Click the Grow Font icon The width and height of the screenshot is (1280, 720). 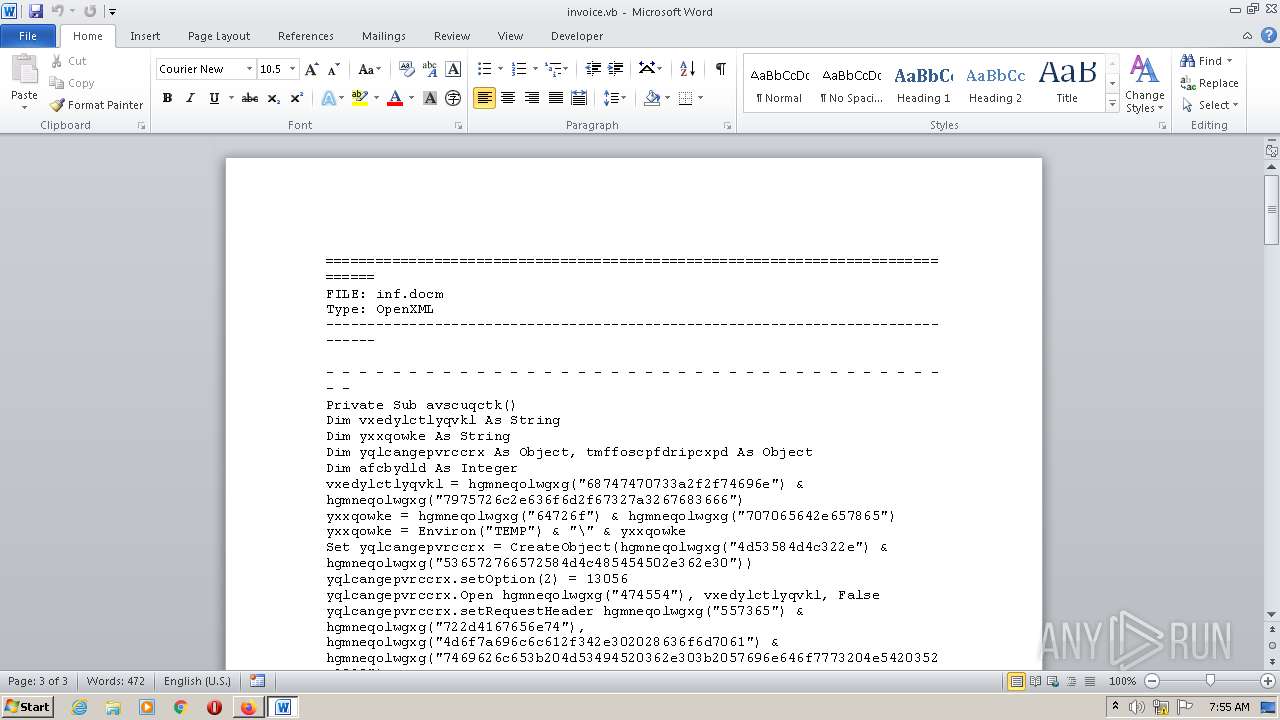[312, 69]
